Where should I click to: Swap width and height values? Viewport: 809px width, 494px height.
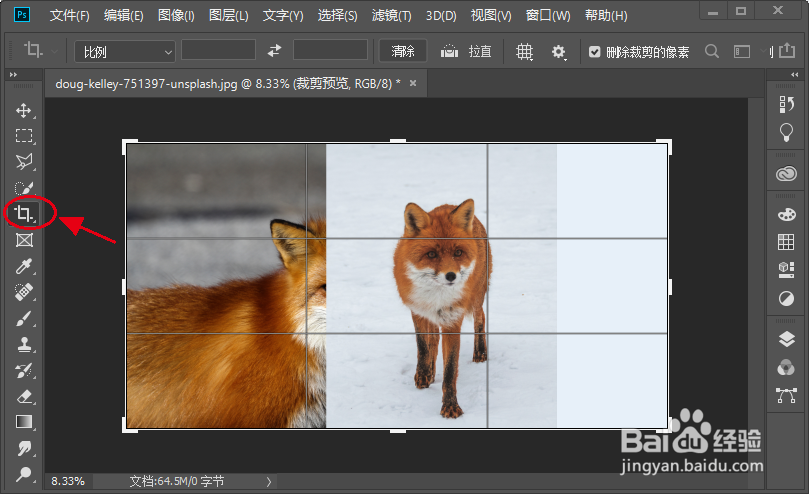click(x=274, y=51)
